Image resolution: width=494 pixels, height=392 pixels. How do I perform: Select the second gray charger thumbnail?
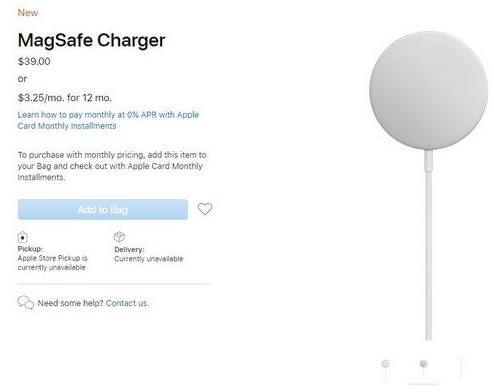point(424,369)
